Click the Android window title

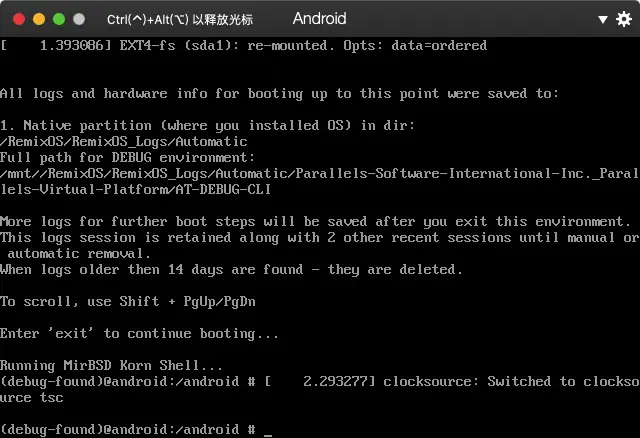tap(319, 19)
